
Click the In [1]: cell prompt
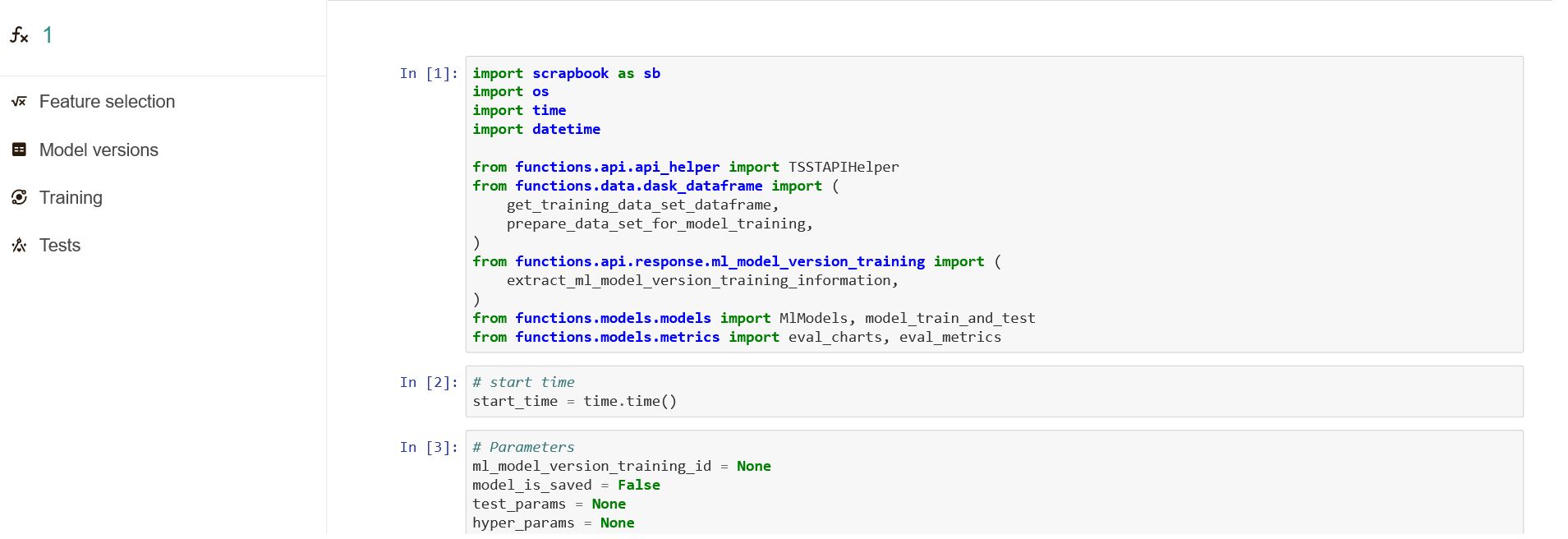(429, 73)
